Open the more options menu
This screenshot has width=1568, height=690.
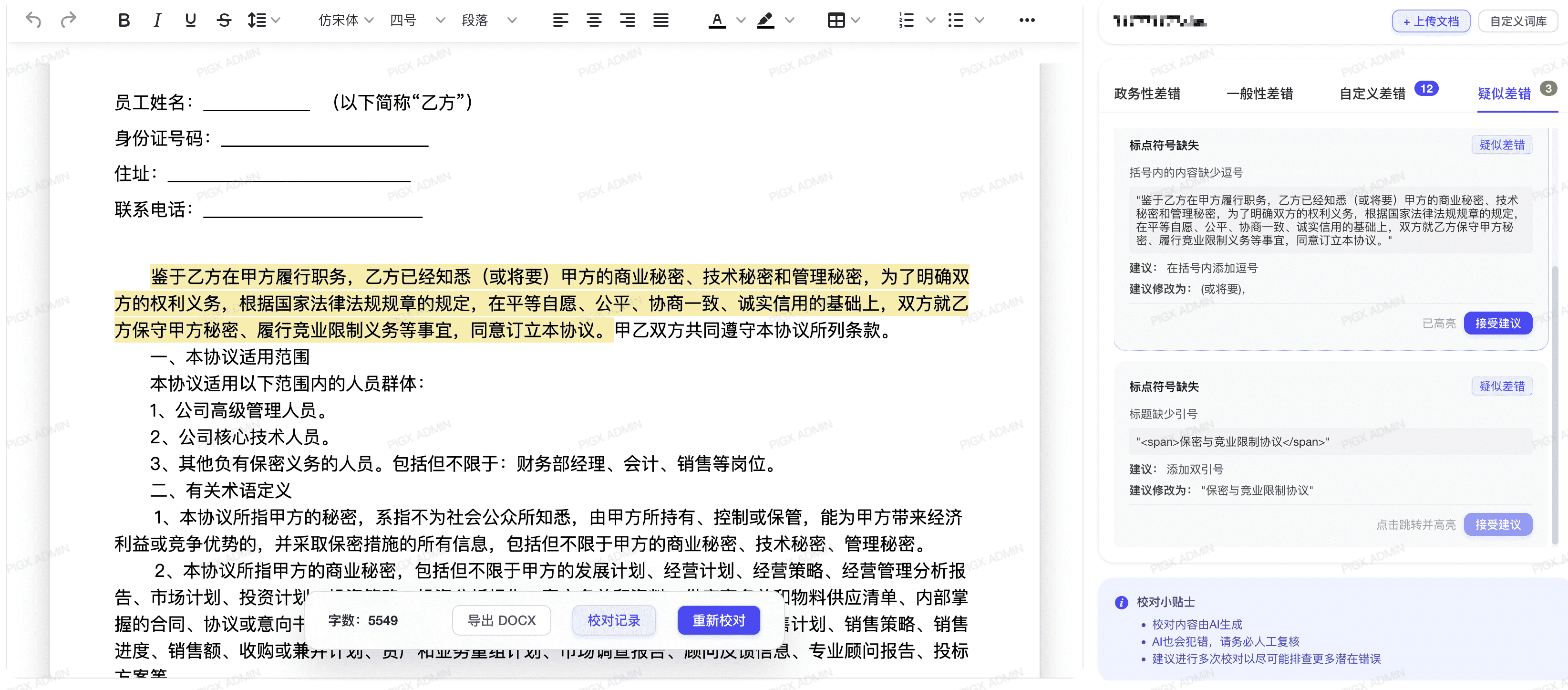point(1027,20)
